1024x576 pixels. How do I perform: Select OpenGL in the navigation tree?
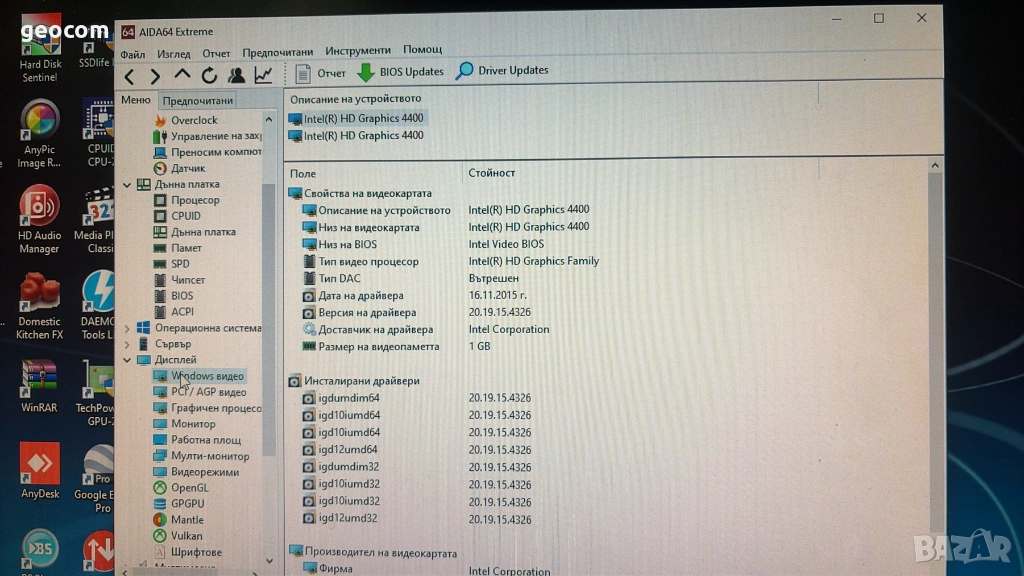tap(189, 488)
